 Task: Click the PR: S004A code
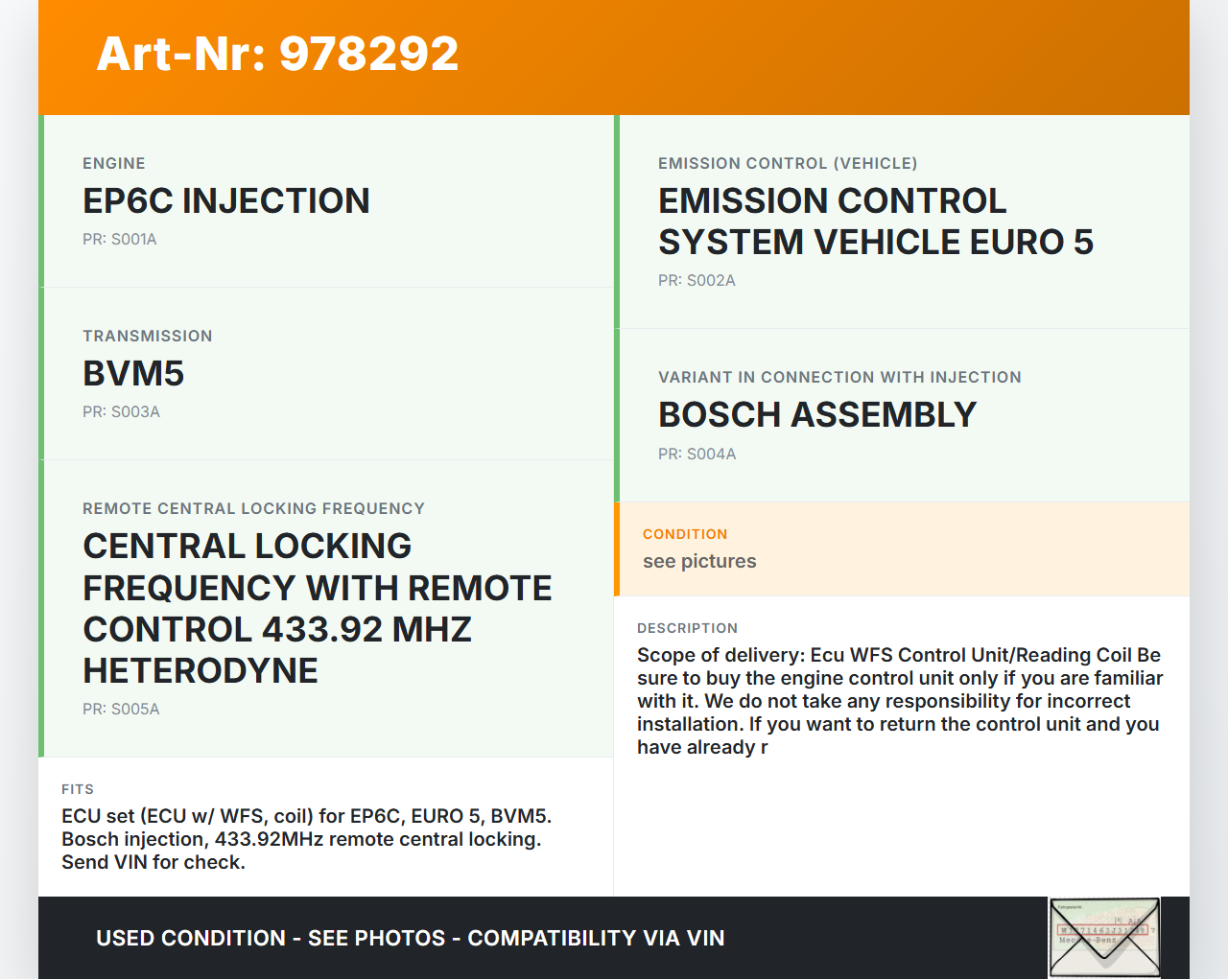697,455
